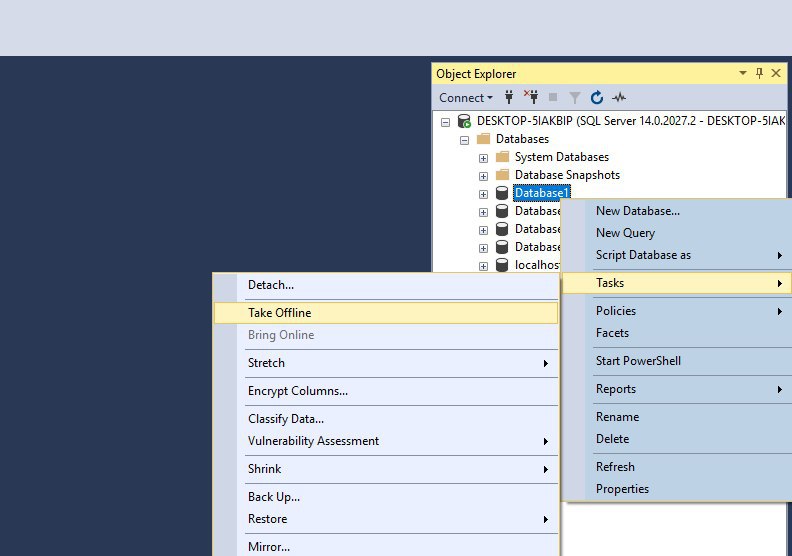The height and width of the screenshot is (556, 792).
Task: Open the Connect dropdown
Action: point(466,97)
